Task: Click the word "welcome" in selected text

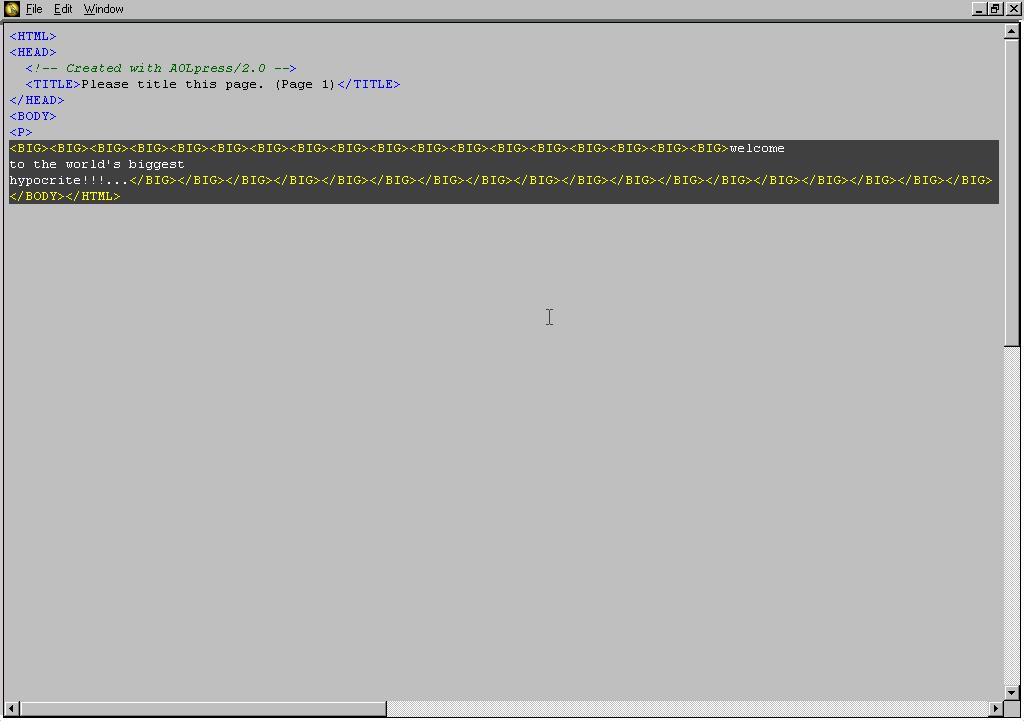Action: 757,148
